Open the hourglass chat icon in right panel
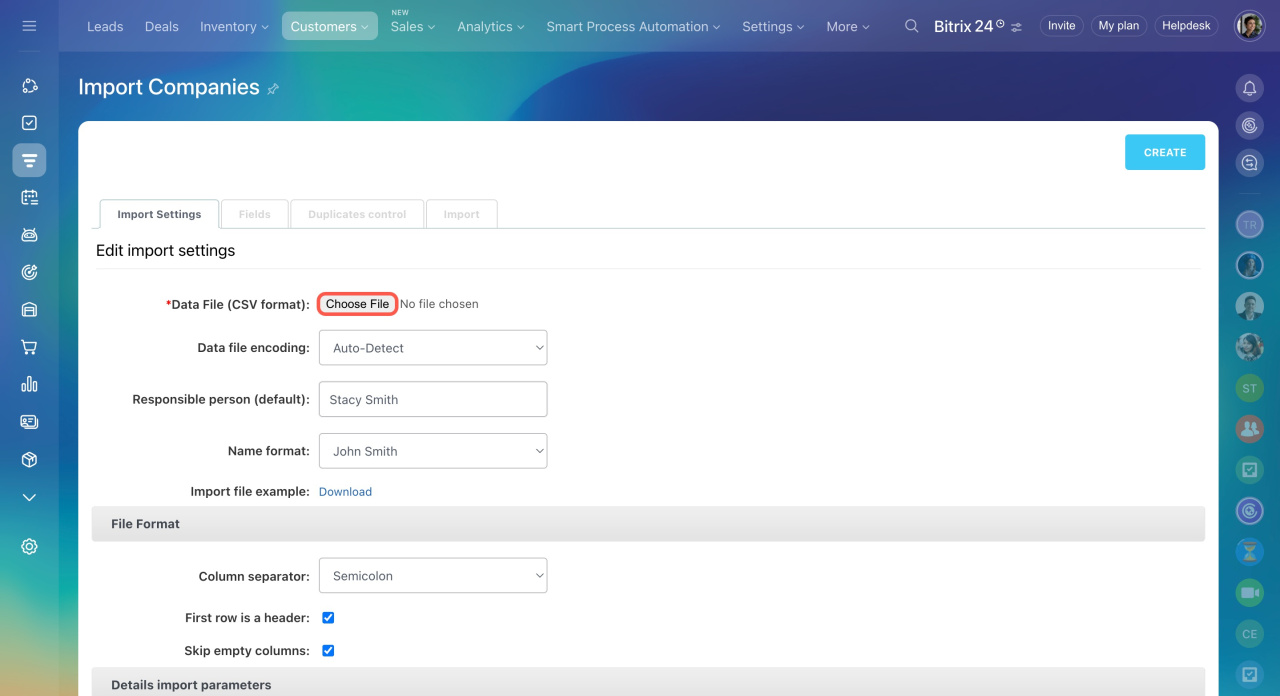The image size is (1280, 696). [x=1249, y=551]
